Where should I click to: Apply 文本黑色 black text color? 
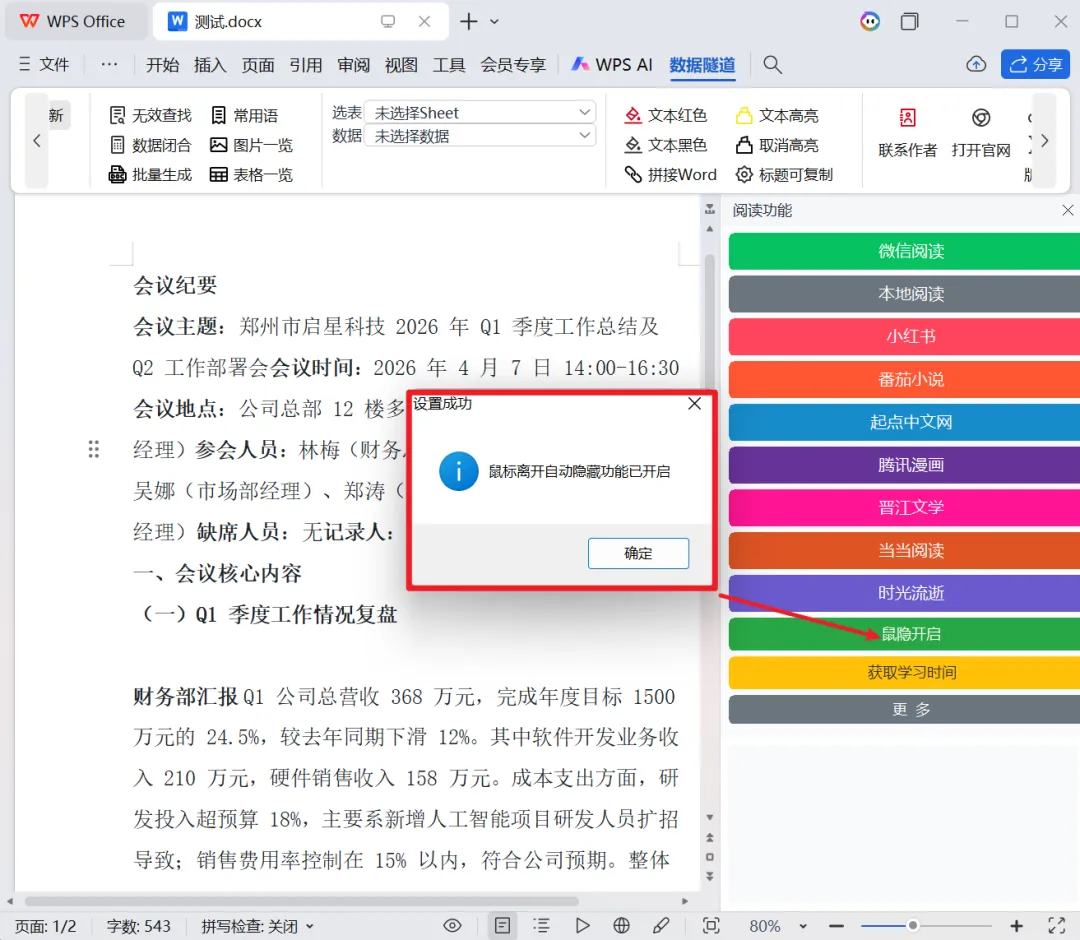[665, 145]
